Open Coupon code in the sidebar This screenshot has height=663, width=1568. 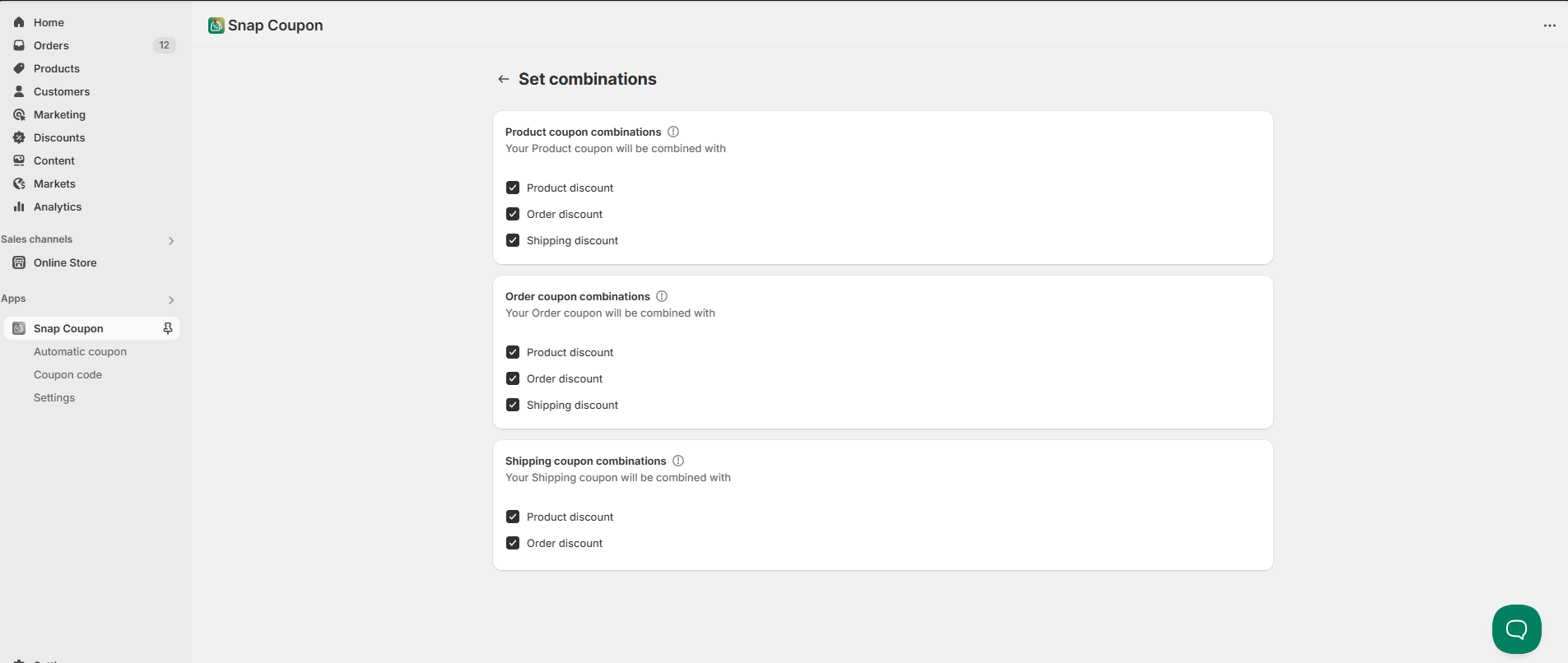coord(67,374)
